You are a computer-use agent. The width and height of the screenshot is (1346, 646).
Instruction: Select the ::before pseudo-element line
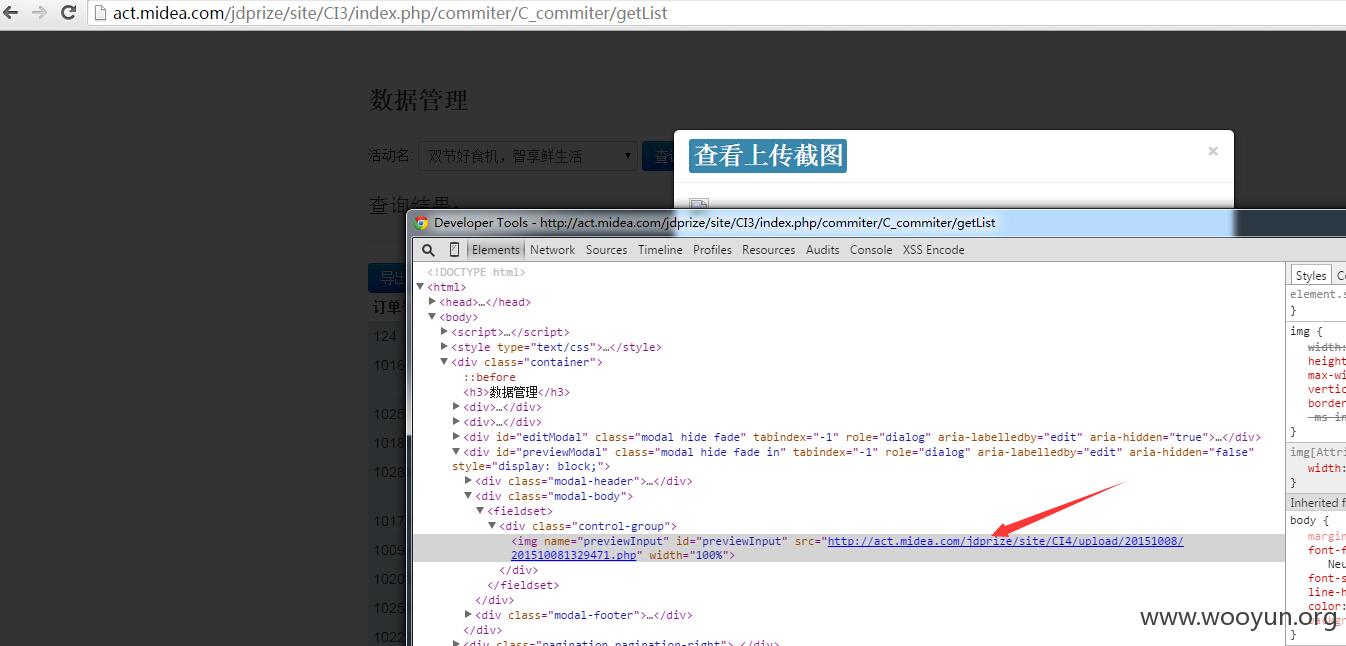coord(489,377)
